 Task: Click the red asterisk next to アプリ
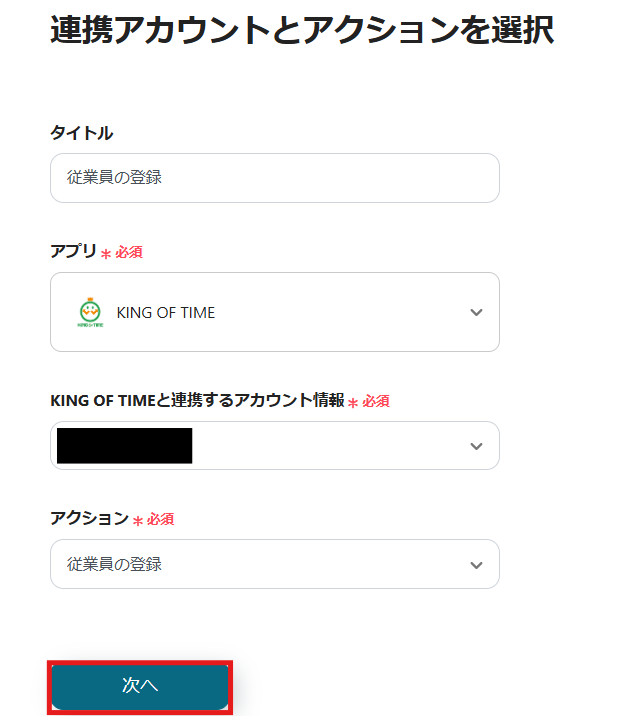106,254
